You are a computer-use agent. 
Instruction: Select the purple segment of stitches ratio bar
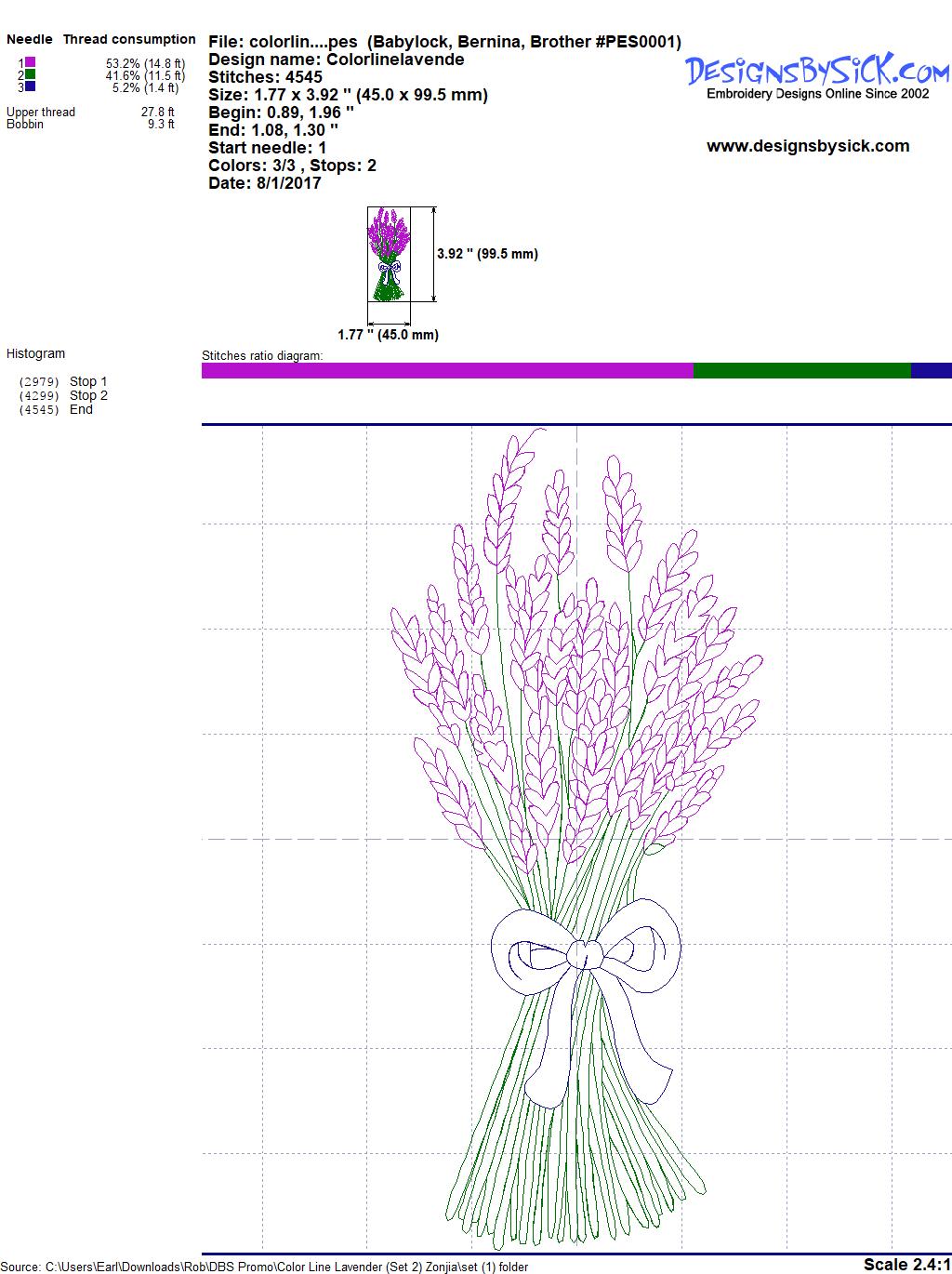point(446,371)
